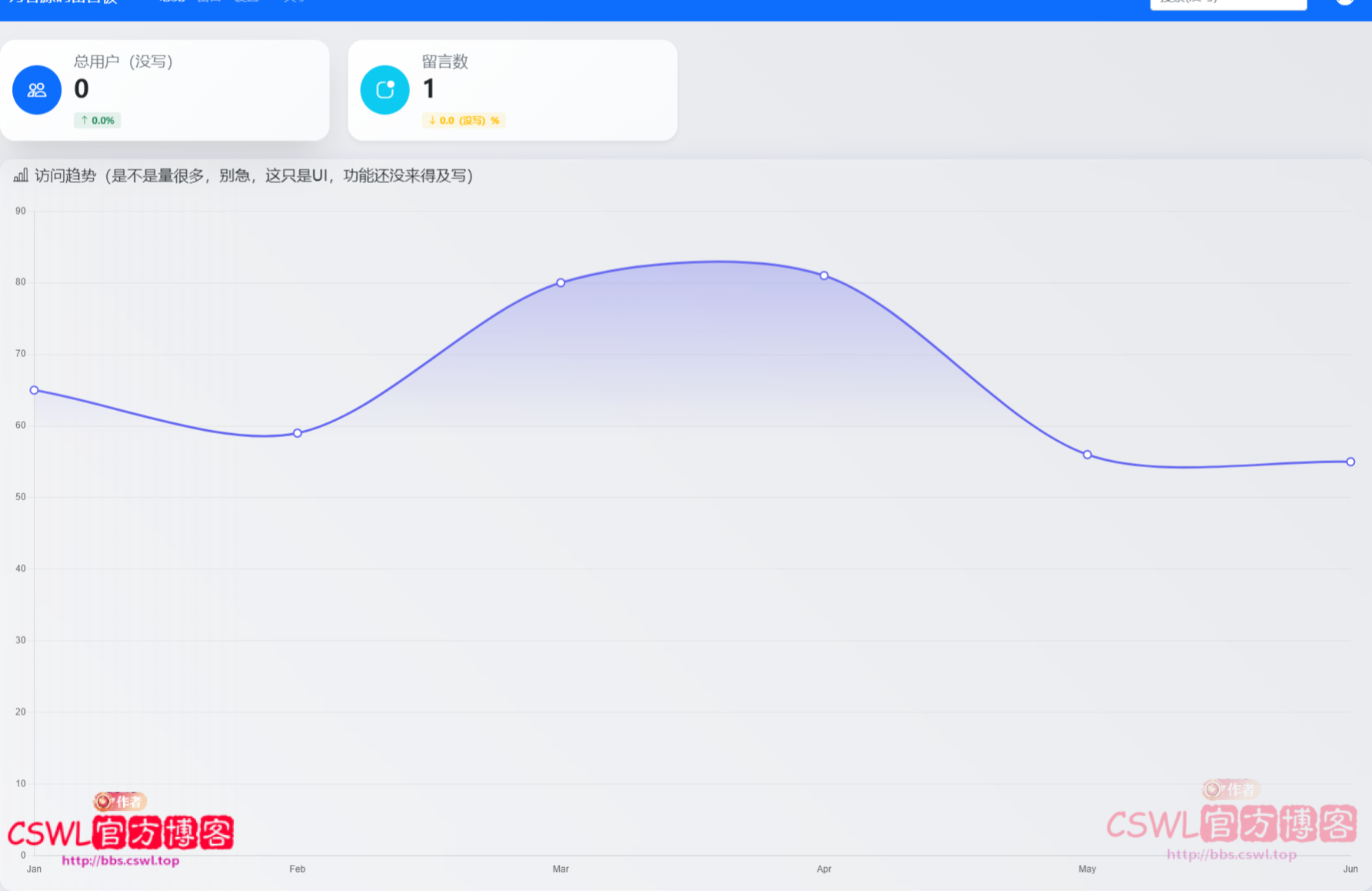The height and width of the screenshot is (891, 1372).
Task: Focus the search box in top bar
Action: (1228, 3)
